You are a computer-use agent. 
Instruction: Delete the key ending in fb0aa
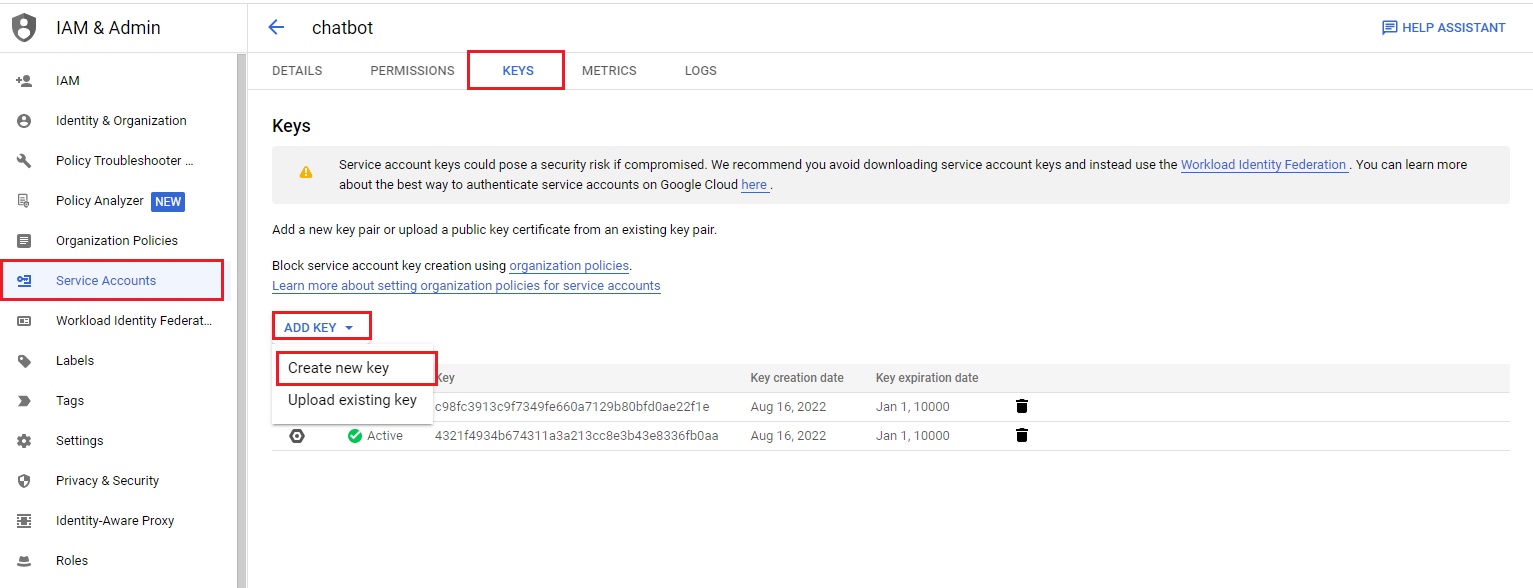point(1021,435)
